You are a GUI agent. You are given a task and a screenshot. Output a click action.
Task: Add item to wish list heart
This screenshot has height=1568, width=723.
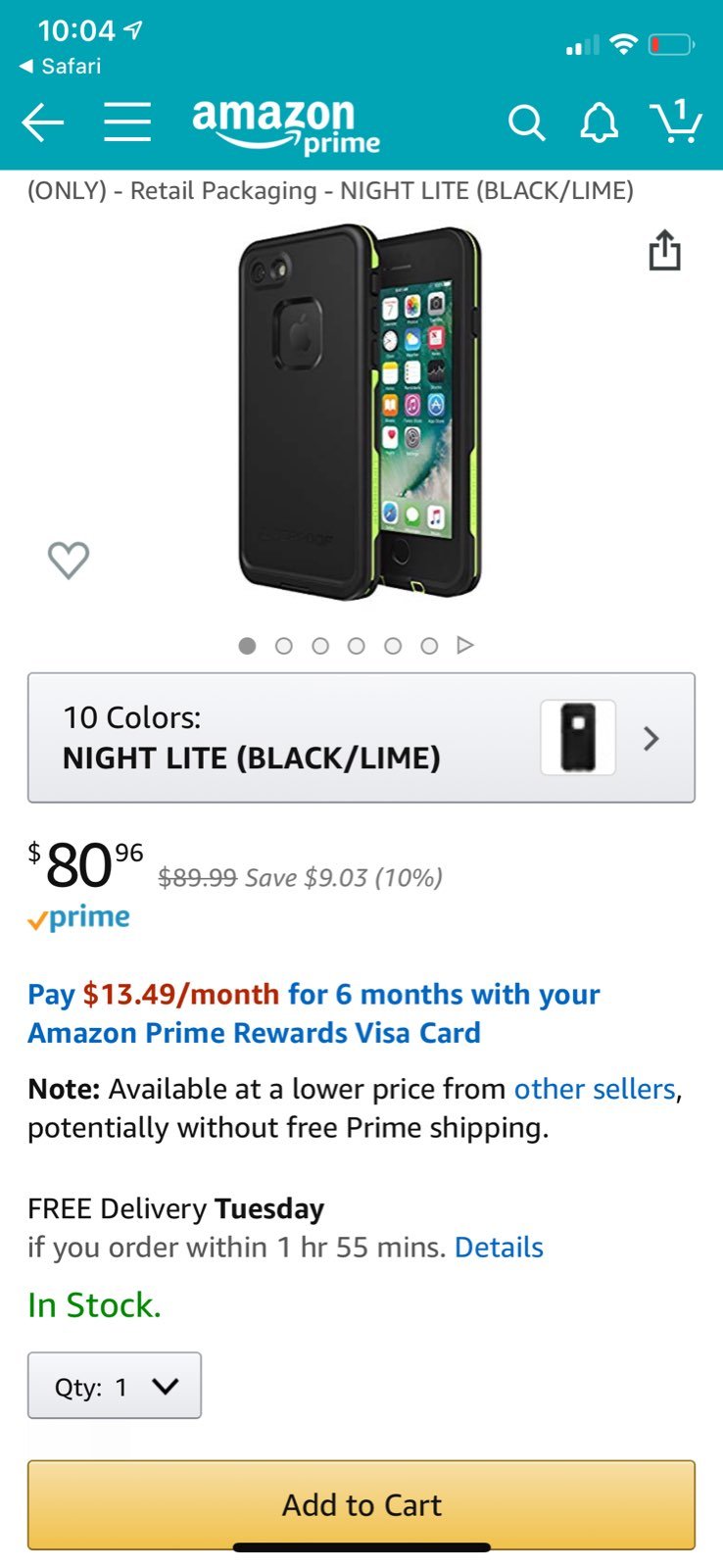69,560
